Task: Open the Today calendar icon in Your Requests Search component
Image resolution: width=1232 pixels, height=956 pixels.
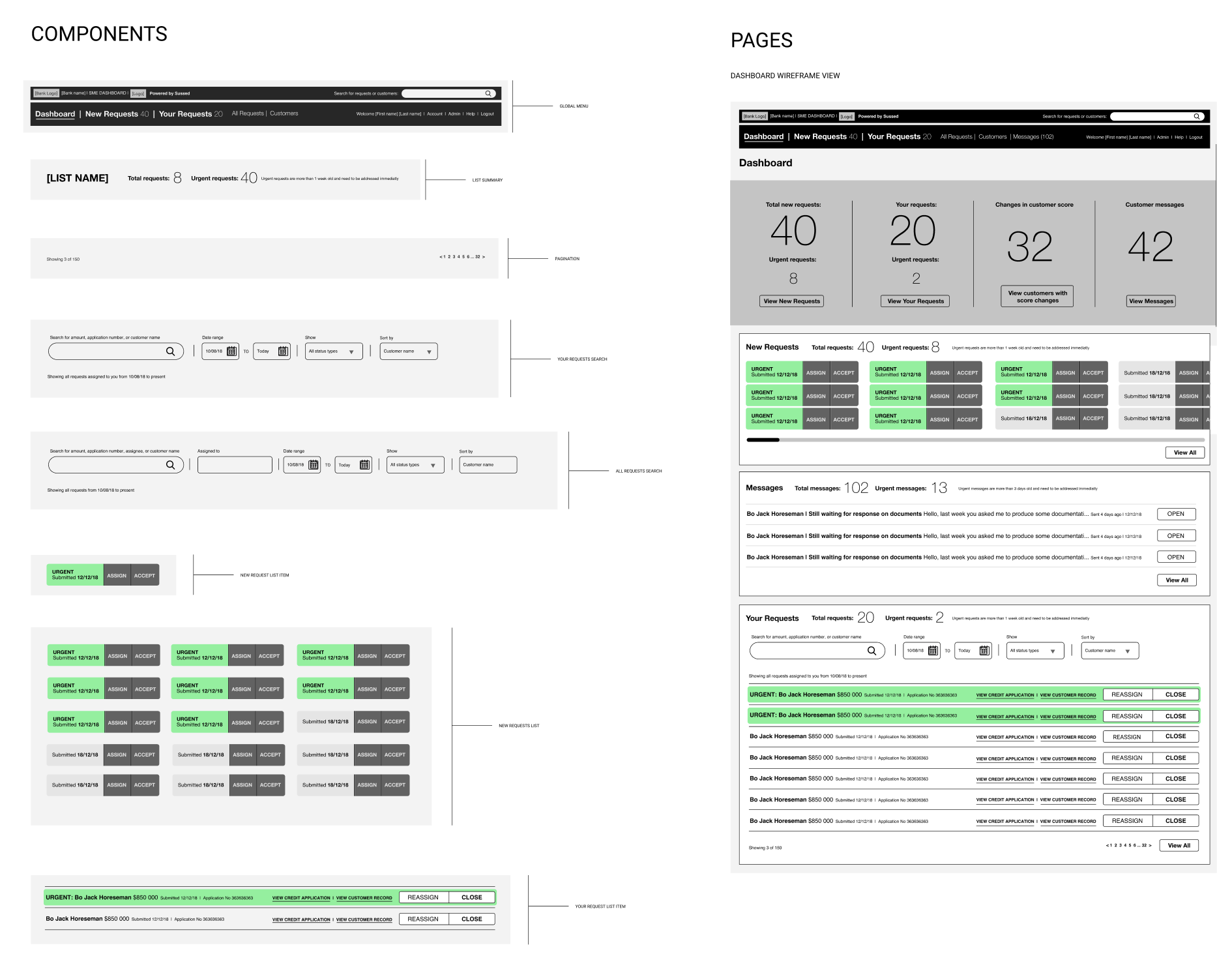Action: click(283, 351)
